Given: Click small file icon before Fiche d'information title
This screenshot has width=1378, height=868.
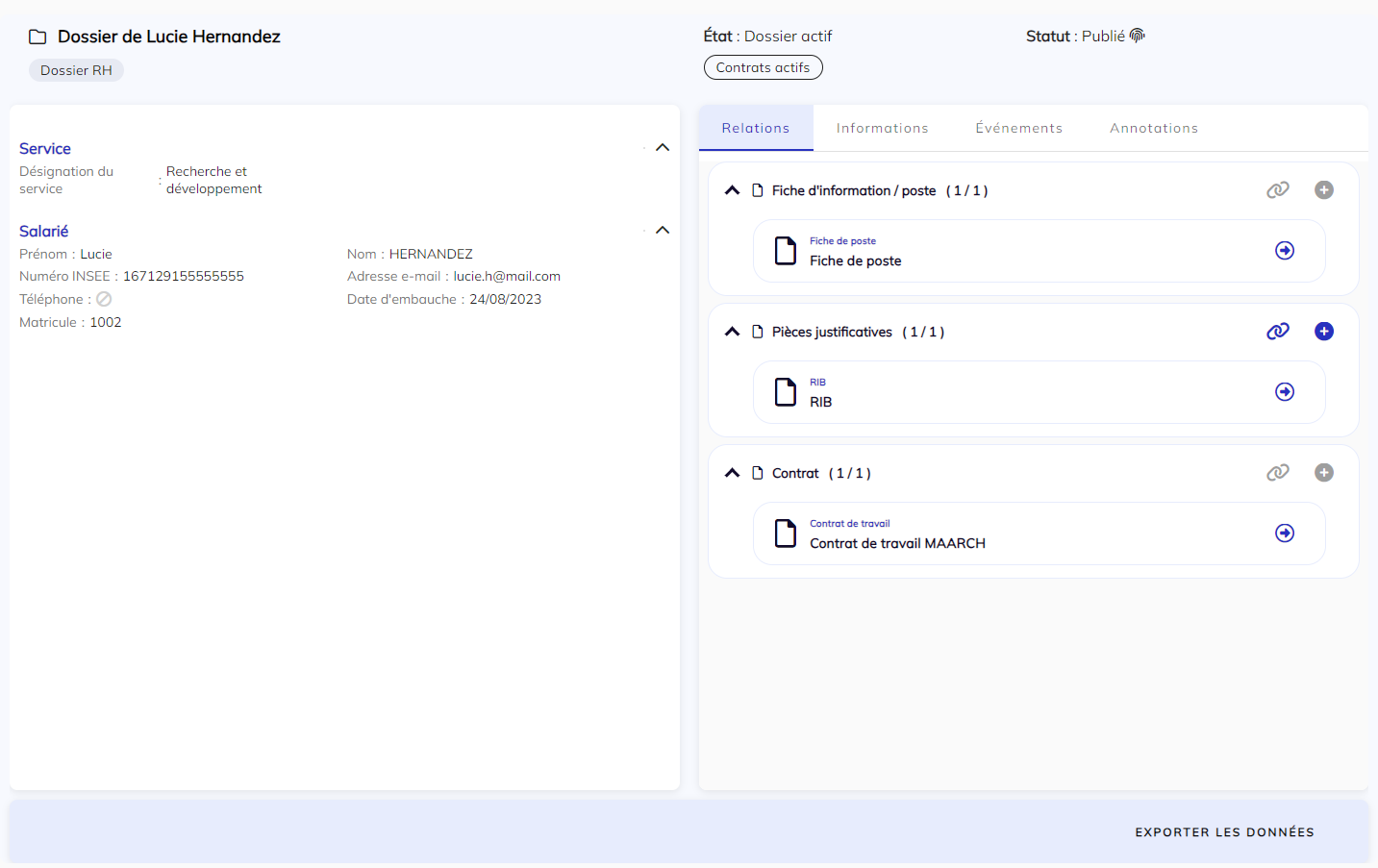Looking at the screenshot, I should [x=758, y=190].
